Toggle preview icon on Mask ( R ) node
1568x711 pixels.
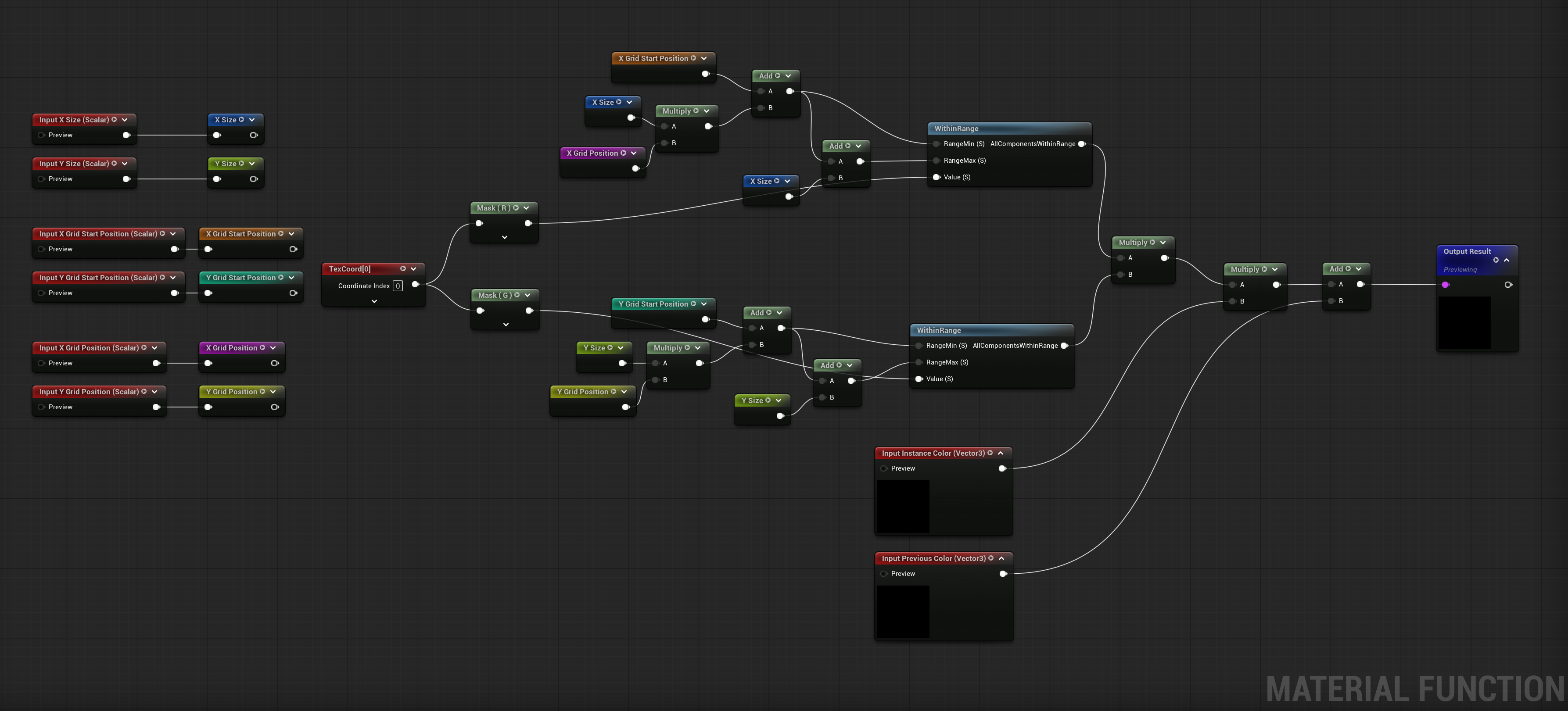[x=516, y=208]
